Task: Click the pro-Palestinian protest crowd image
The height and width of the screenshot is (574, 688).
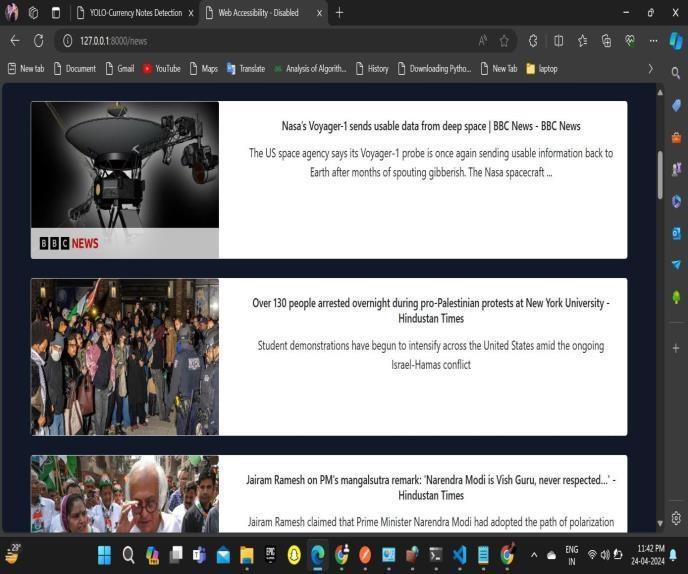Action: pos(125,357)
